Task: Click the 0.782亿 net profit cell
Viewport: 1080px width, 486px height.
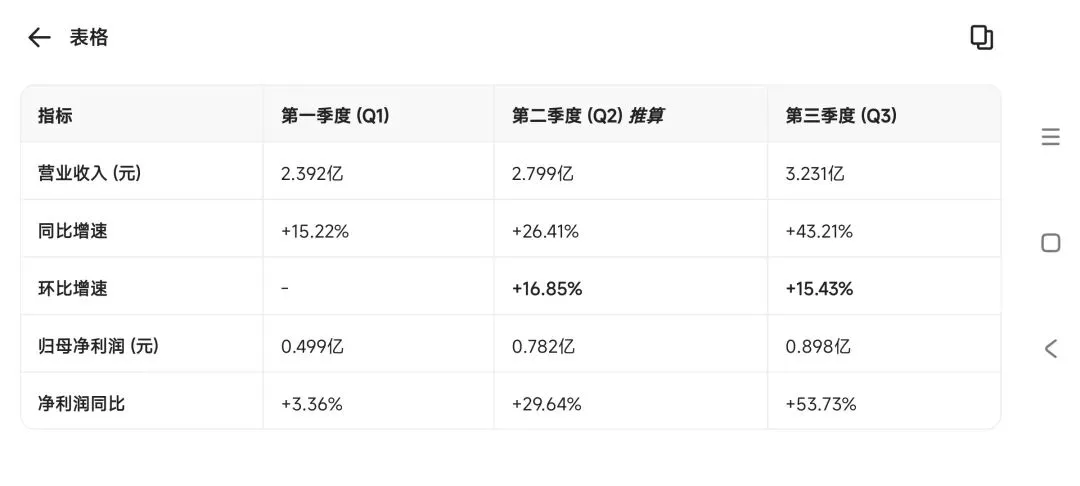Action: pos(543,346)
